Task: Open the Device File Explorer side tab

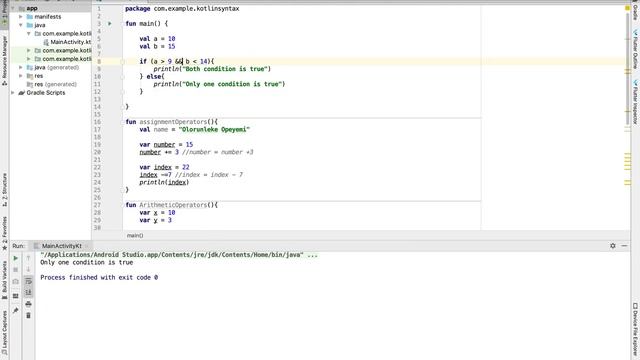Action: [635, 330]
